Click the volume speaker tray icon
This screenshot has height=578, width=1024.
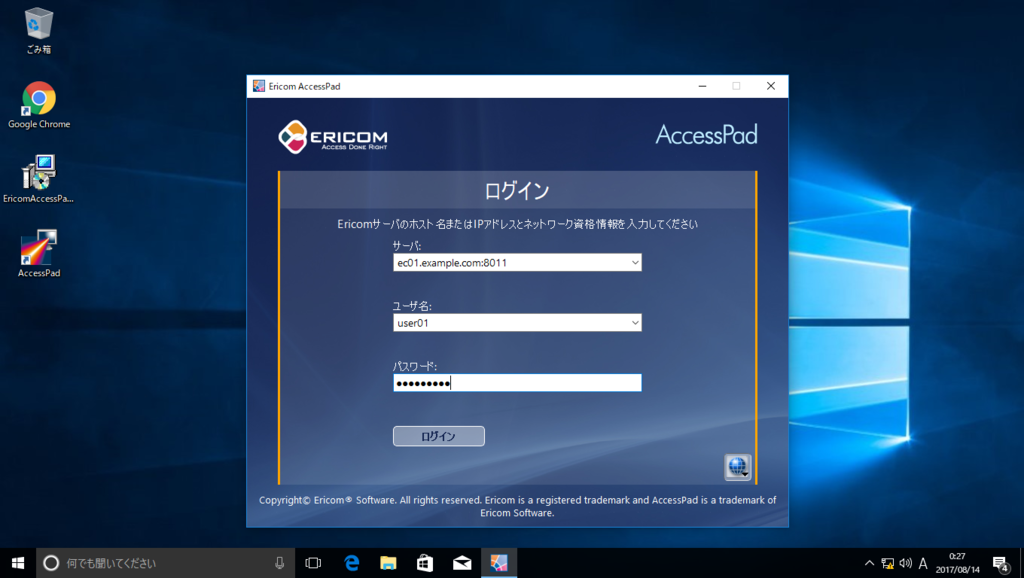click(x=905, y=563)
